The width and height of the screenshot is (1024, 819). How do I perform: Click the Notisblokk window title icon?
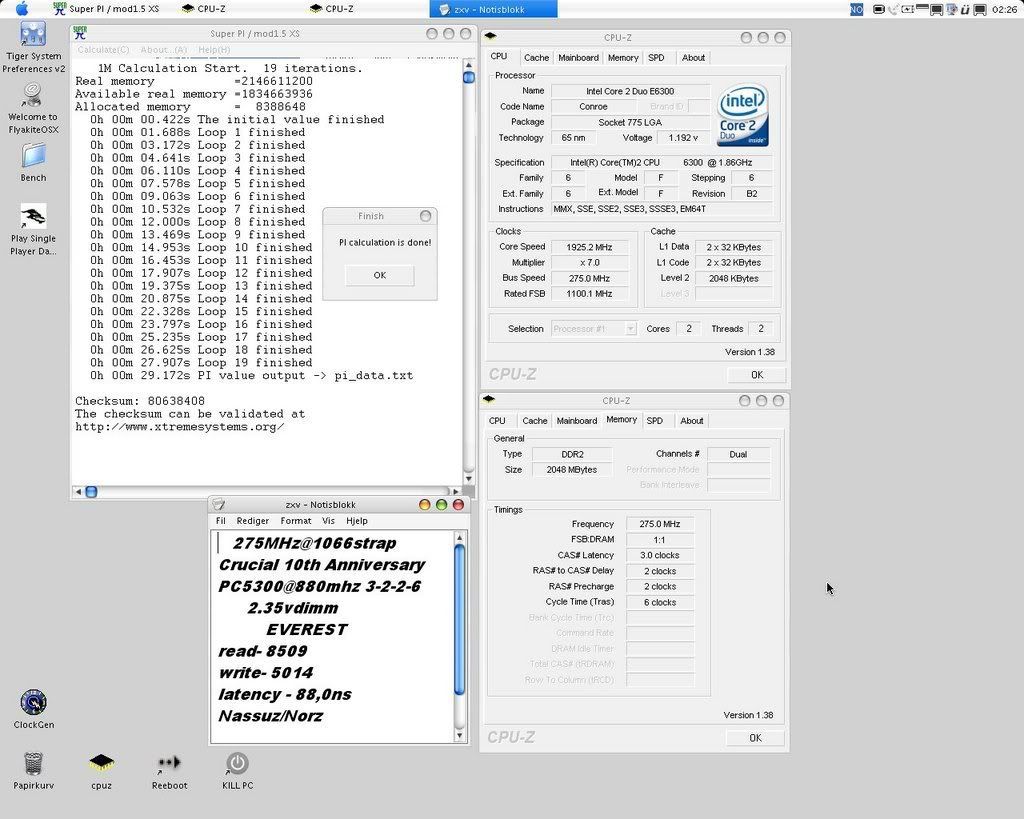pyautogui.click(x=219, y=504)
